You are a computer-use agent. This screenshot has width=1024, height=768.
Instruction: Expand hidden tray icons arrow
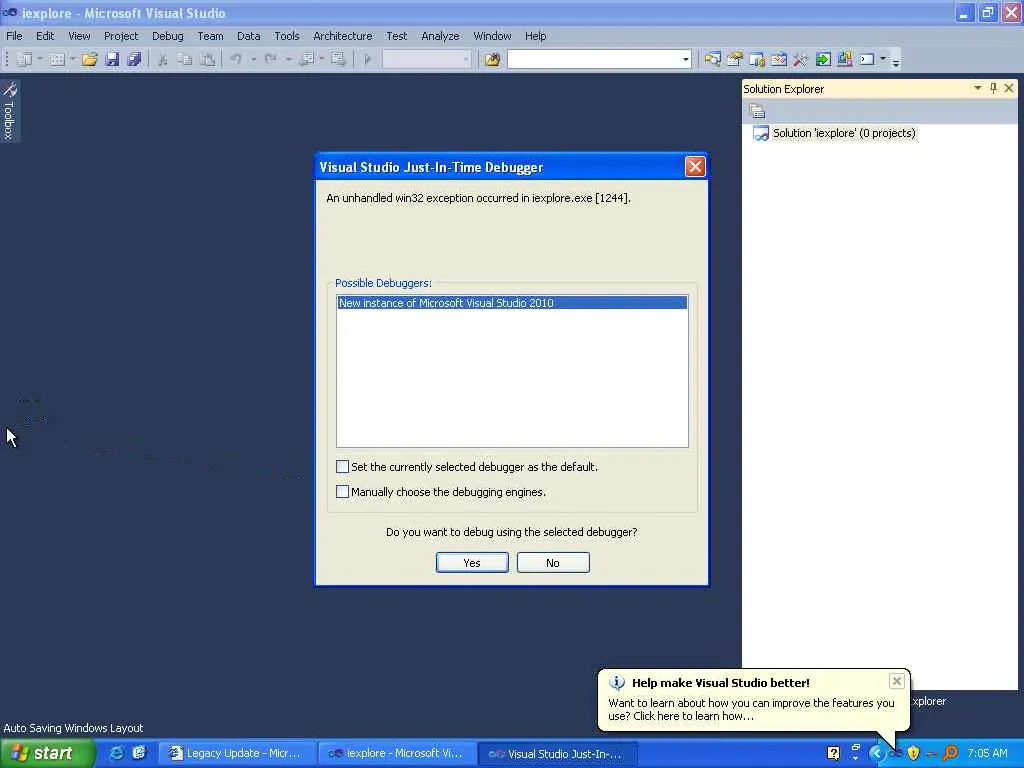coord(876,753)
